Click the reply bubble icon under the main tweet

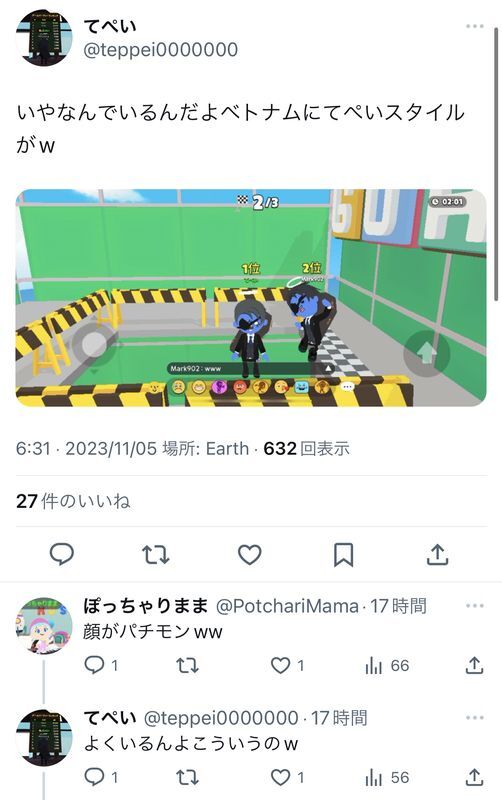coord(62,555)
